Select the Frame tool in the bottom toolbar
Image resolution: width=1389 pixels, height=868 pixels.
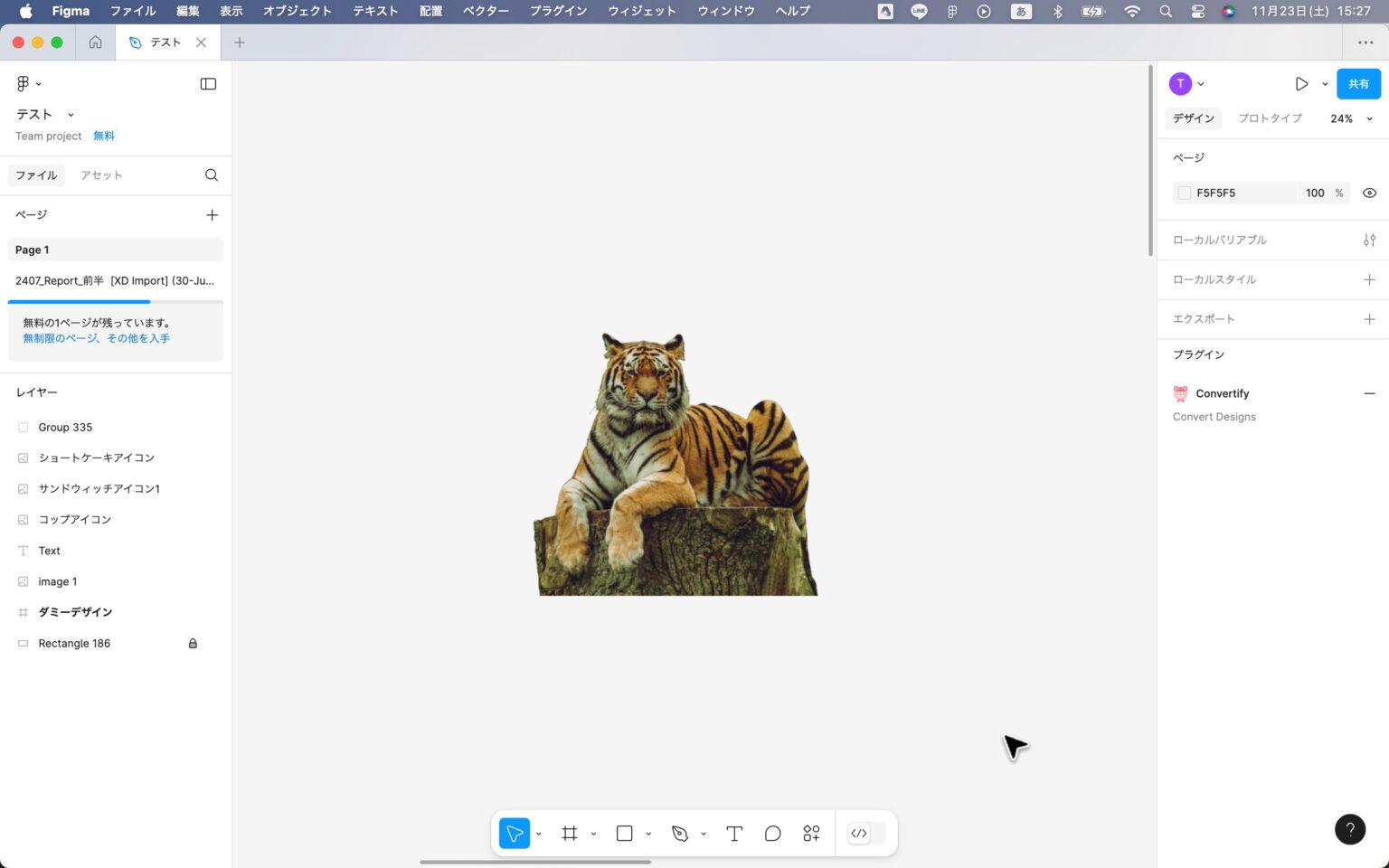pos(569,833)
